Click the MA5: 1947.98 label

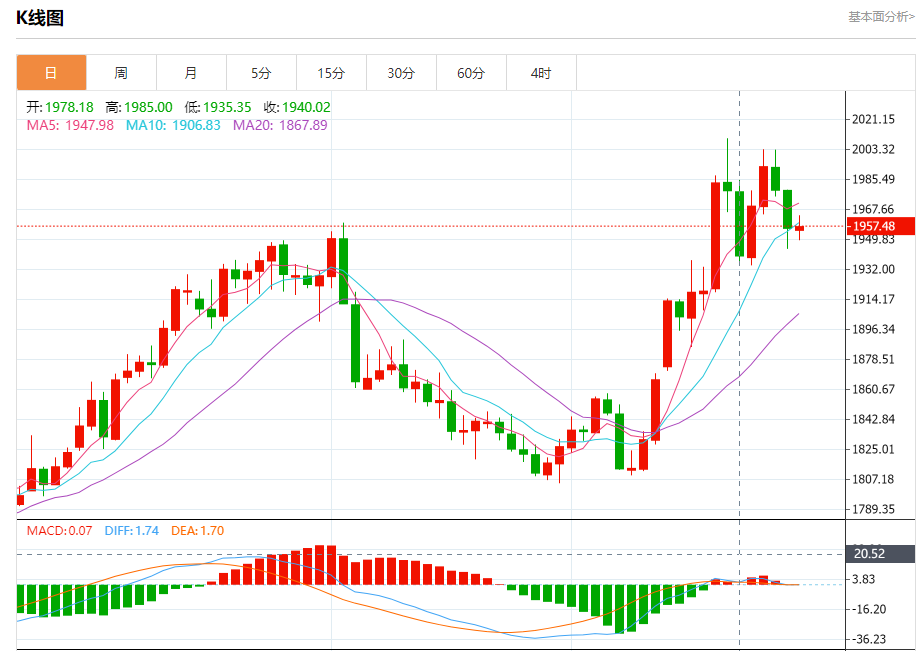(70, 125)
